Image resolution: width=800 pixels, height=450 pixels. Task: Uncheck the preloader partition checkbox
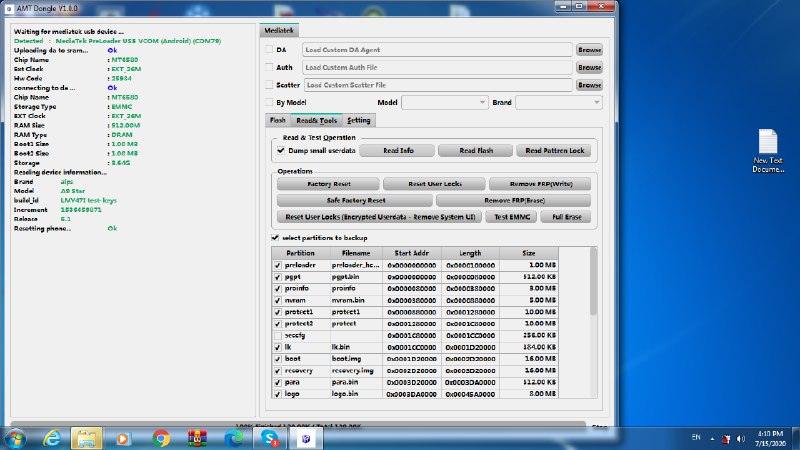[278, 265]
